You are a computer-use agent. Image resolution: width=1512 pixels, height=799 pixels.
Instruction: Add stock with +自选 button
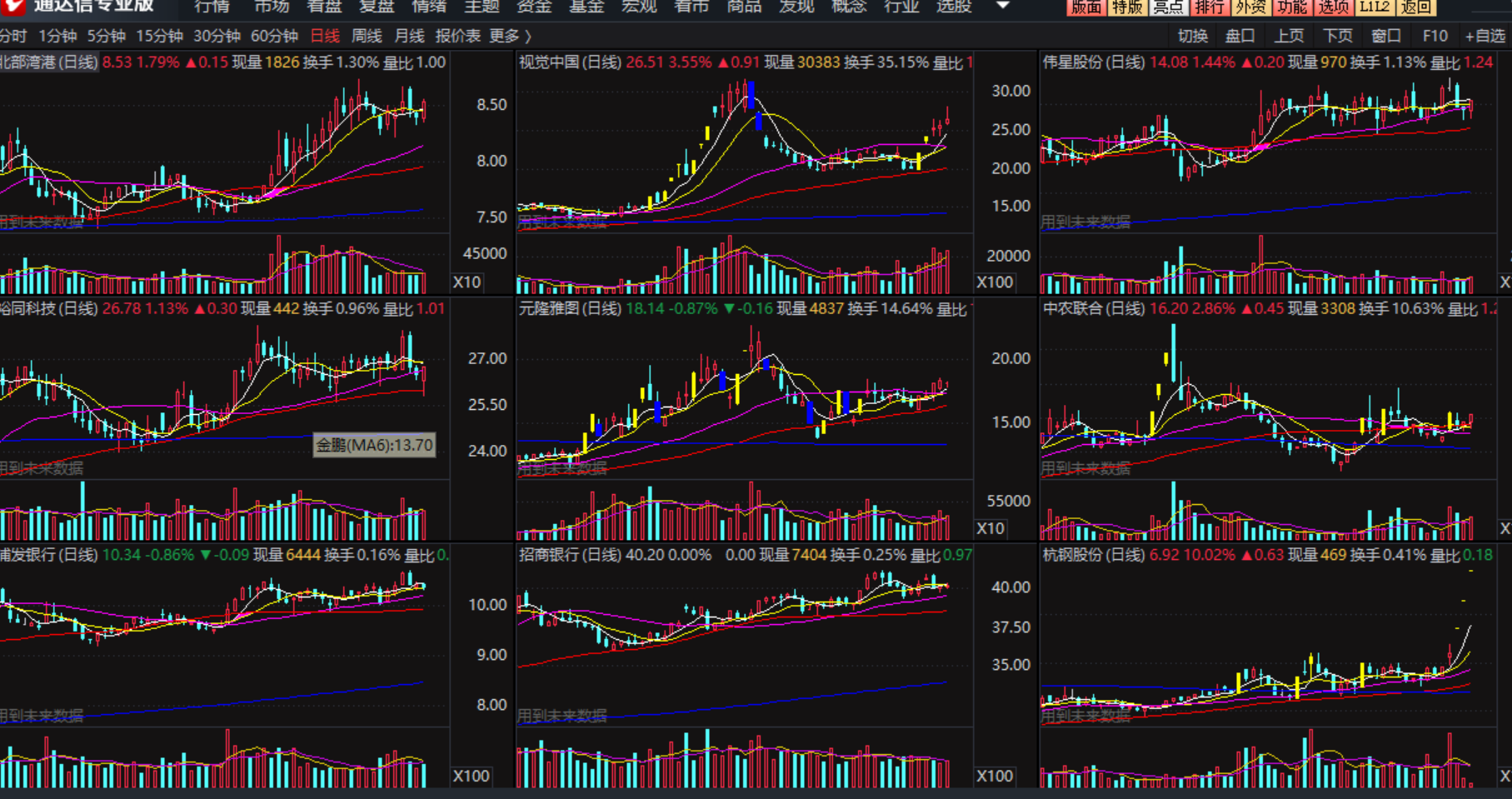(x=1485, y=36)
